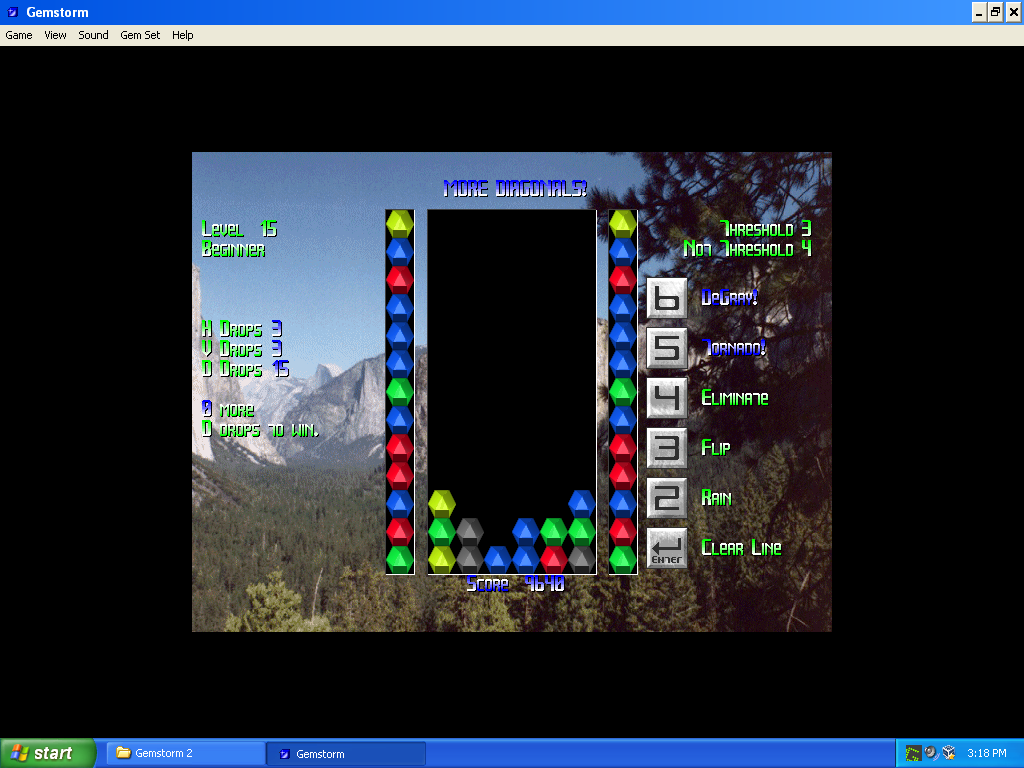Expand the Sound menu
The height and width of the screenshot is (768, 1024).
coord(93,35)
